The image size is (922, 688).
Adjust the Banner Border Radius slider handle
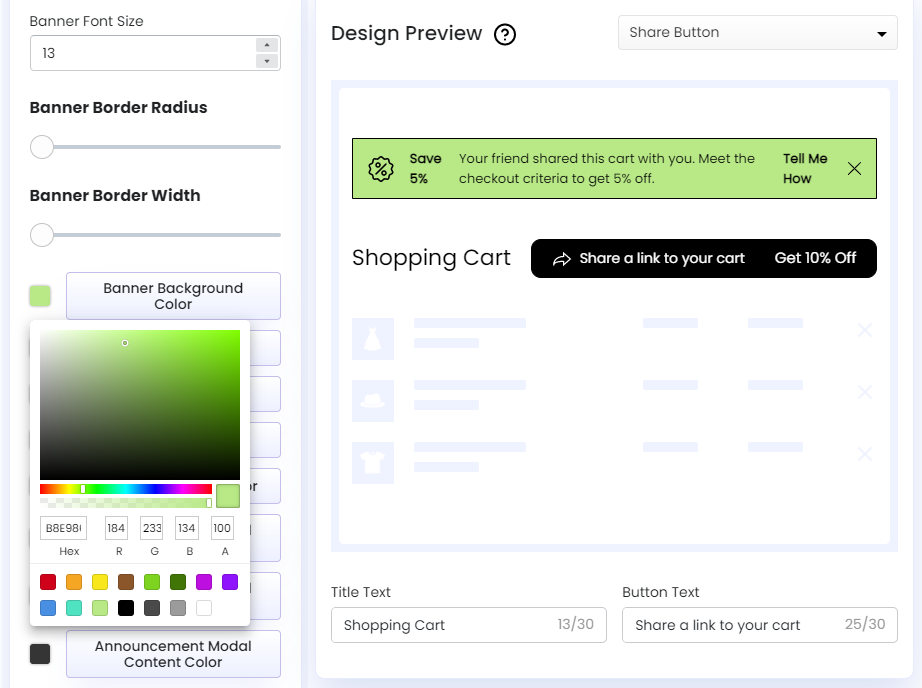point(42,147)
